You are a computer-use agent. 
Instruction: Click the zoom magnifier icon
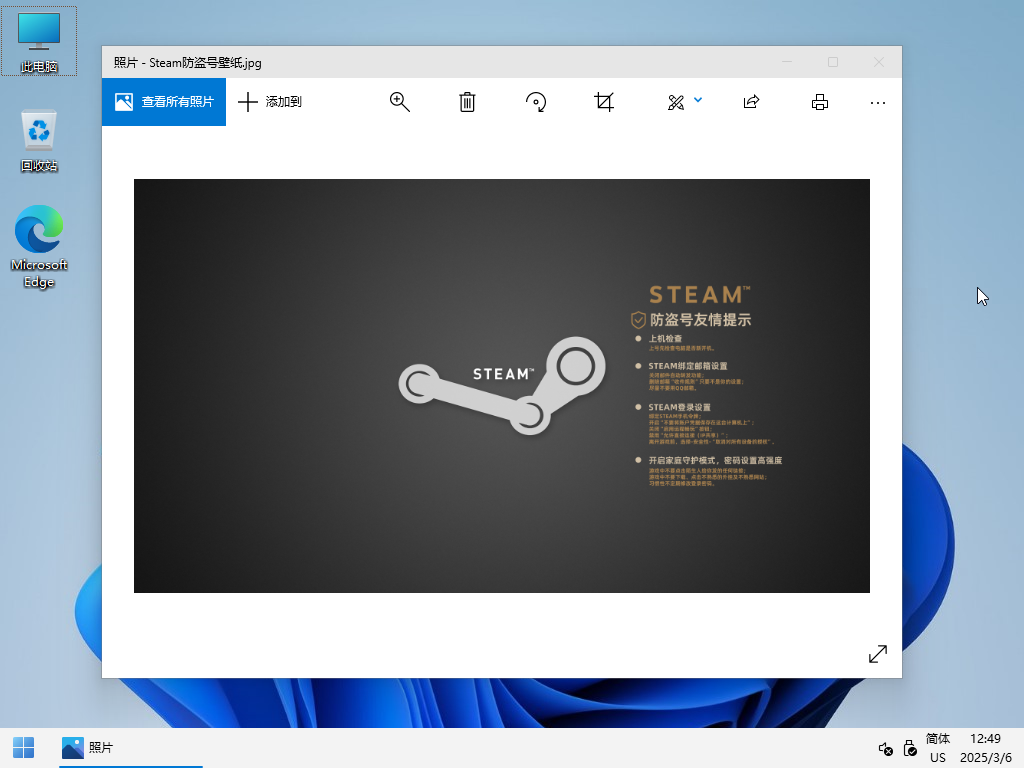(x=400, y=102)
